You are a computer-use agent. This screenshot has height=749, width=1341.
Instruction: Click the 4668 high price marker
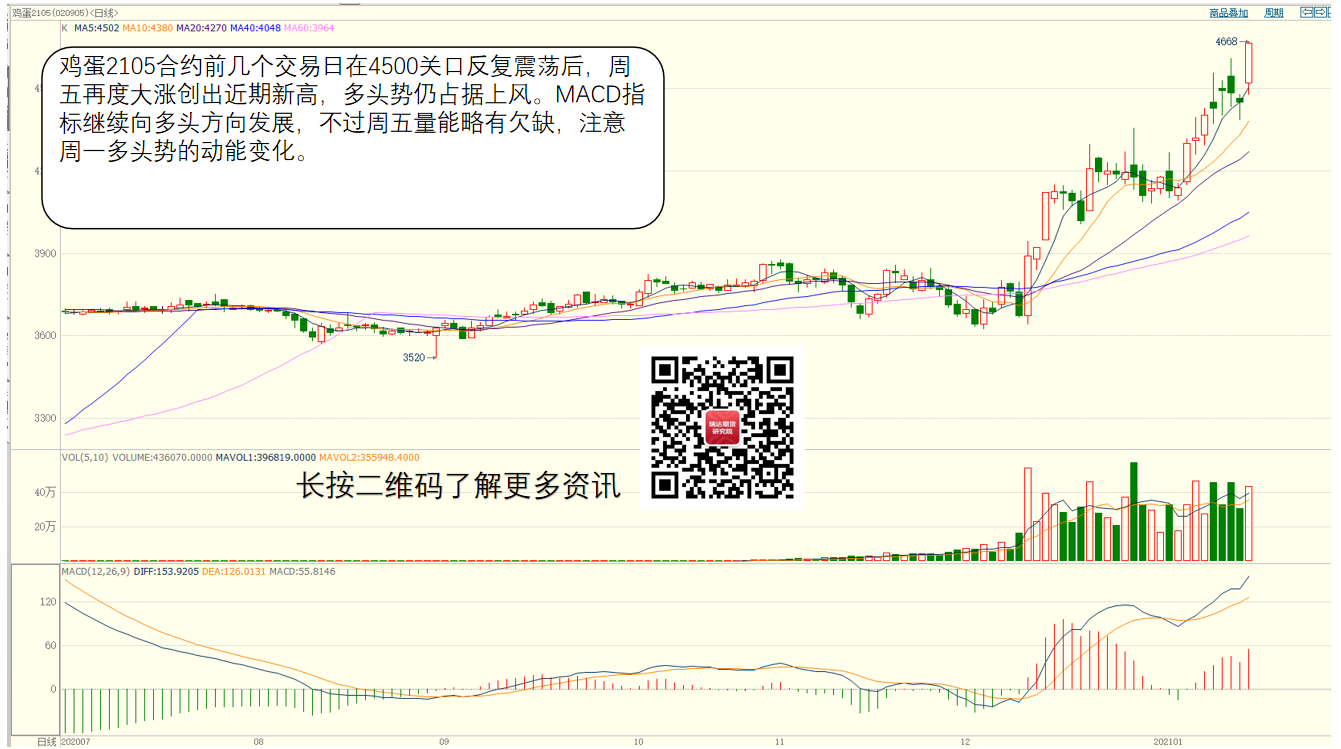[x=1226, y=42]
